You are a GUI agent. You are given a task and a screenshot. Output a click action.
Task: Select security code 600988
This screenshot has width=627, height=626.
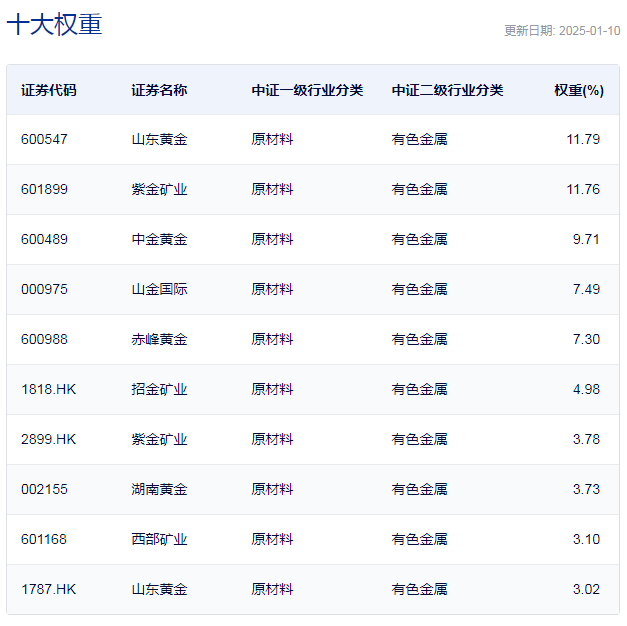click(44, 339)
